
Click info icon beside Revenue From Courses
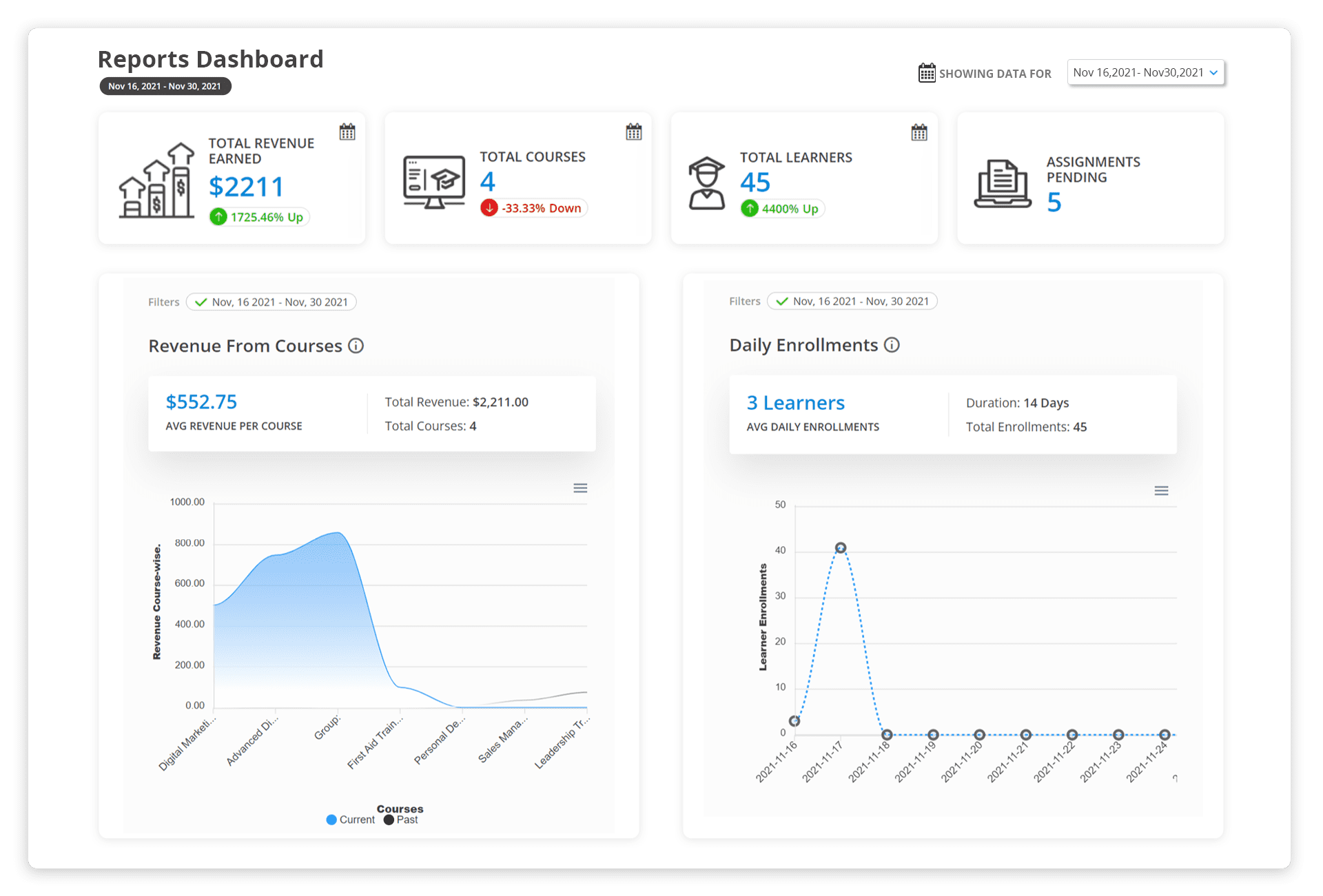pyautogui.click(x=356, y=346)
